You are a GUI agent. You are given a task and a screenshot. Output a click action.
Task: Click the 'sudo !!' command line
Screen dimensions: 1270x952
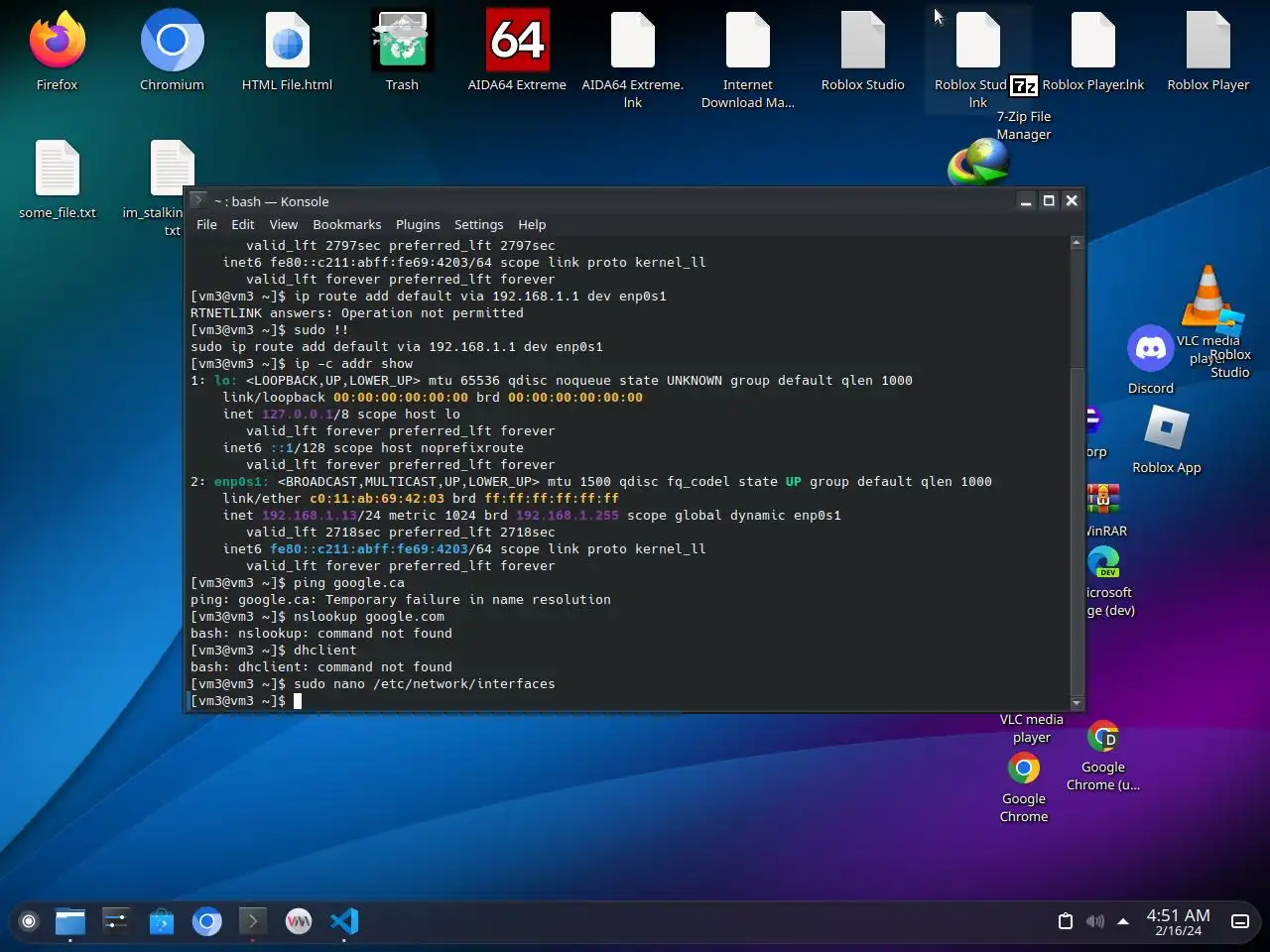click(x=270, y=330)
